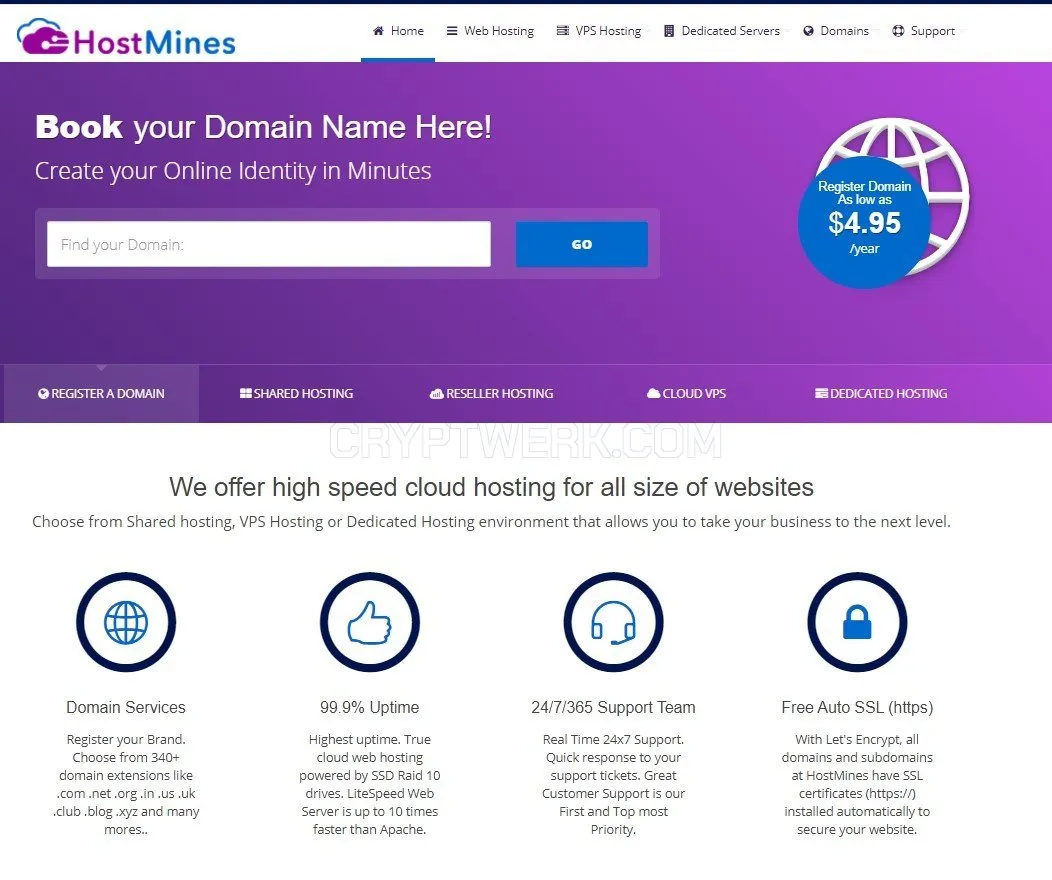The height and width of the screenshot is (880, 1052).
Task: Click the HostMines cloud logo
Action: [x=126, y=37]
